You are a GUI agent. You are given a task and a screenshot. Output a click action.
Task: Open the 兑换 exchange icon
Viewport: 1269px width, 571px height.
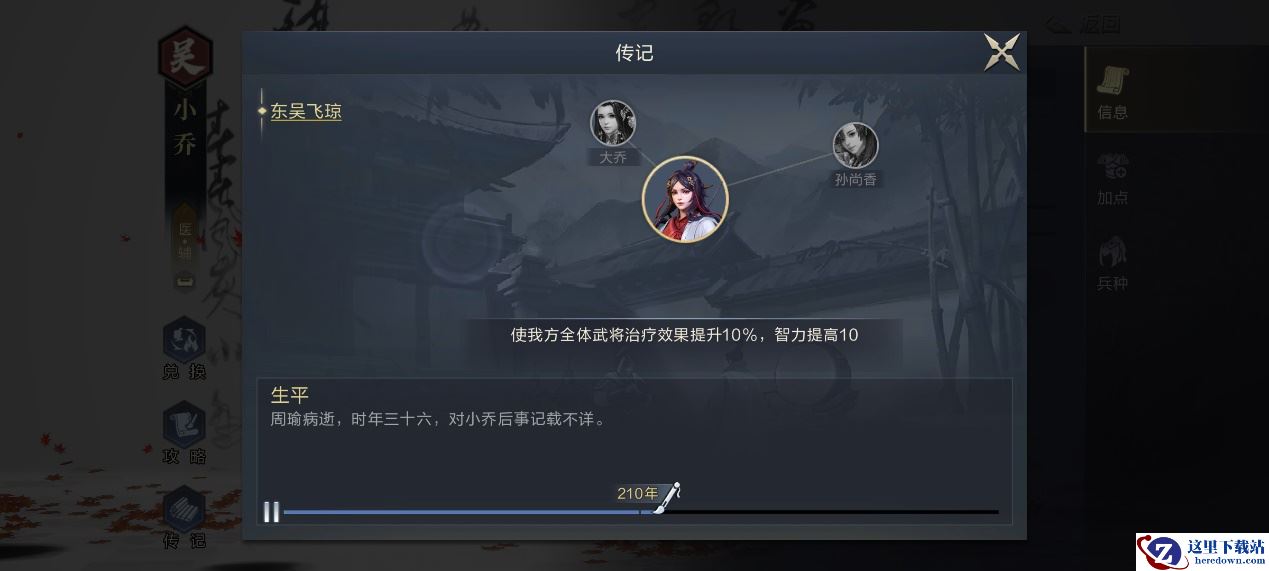click(x=184, y=350)
